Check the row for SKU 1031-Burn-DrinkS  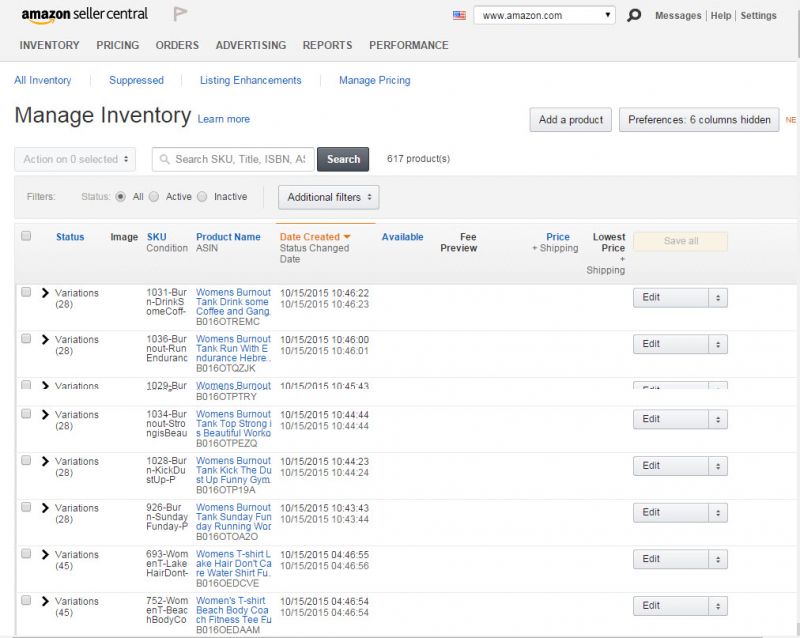coord(26,292)
